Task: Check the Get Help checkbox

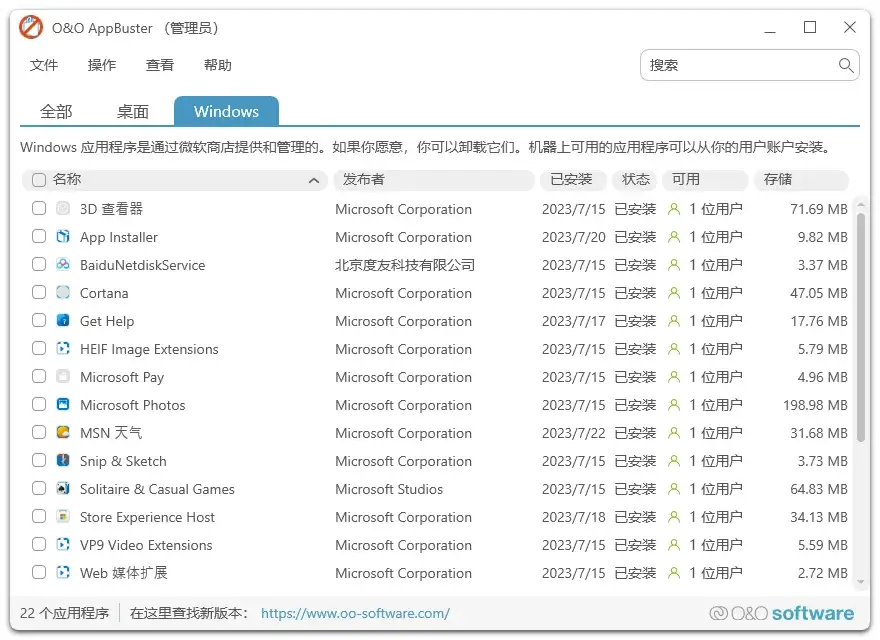Action: (x=39, y=321)
